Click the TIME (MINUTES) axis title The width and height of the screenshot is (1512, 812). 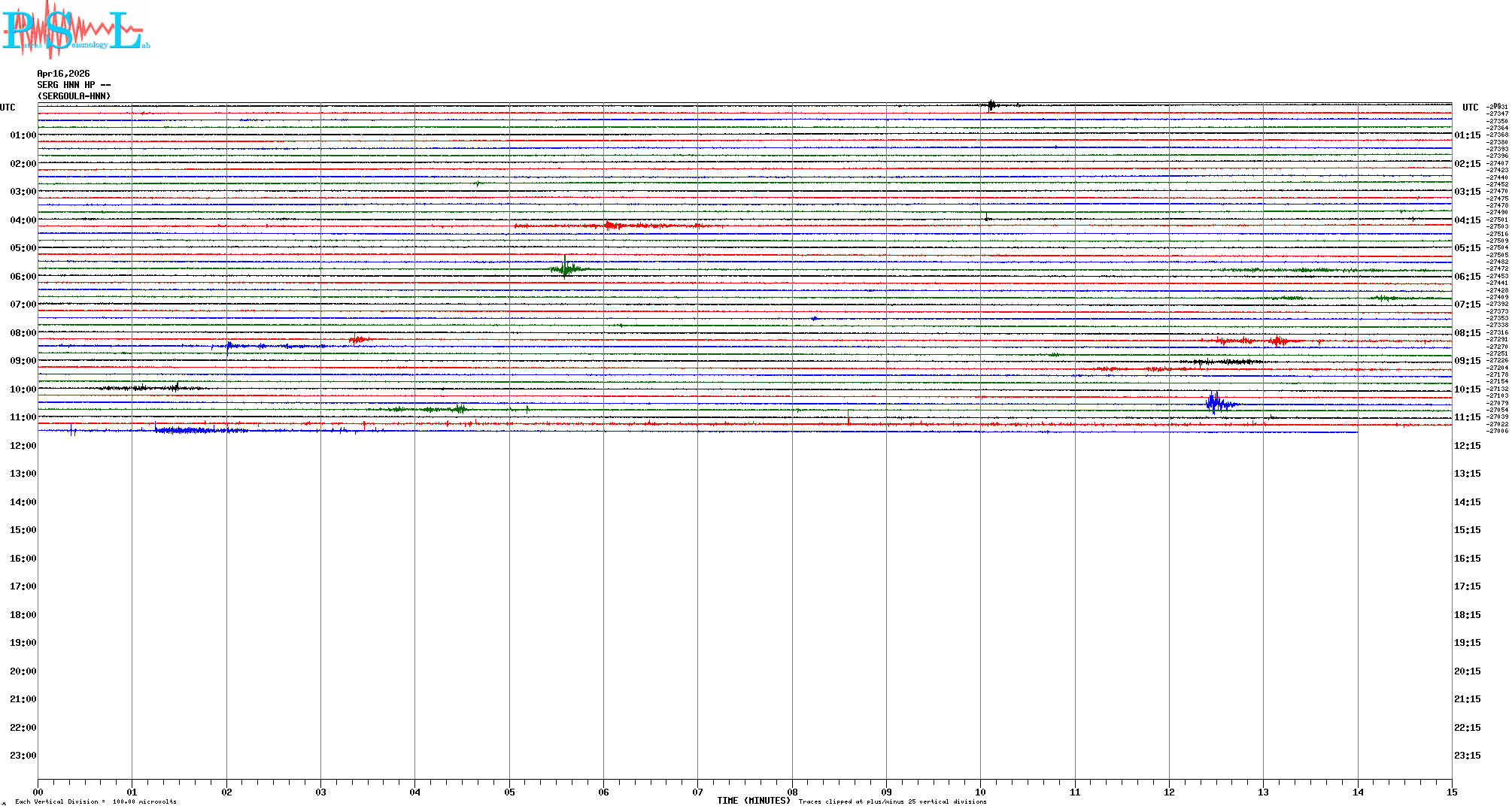(753, 801)
